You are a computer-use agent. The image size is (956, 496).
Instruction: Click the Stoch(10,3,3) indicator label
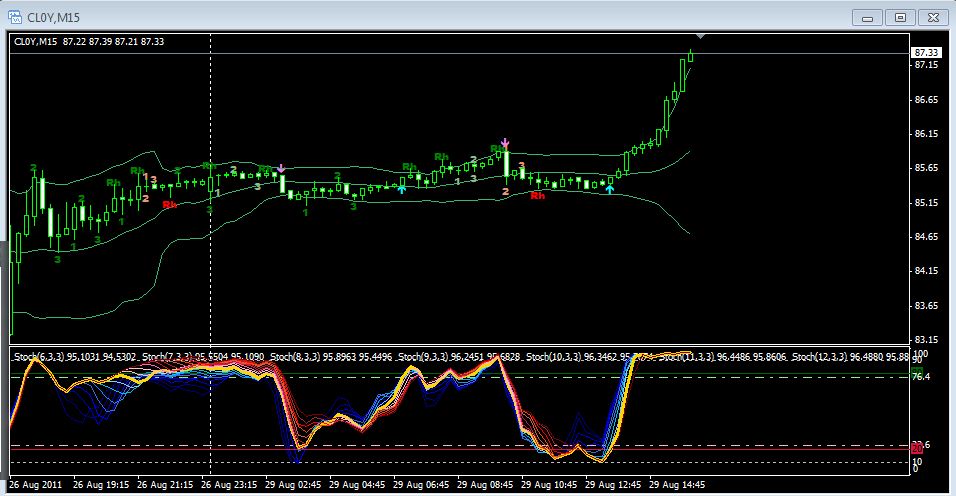pos(589,356)
